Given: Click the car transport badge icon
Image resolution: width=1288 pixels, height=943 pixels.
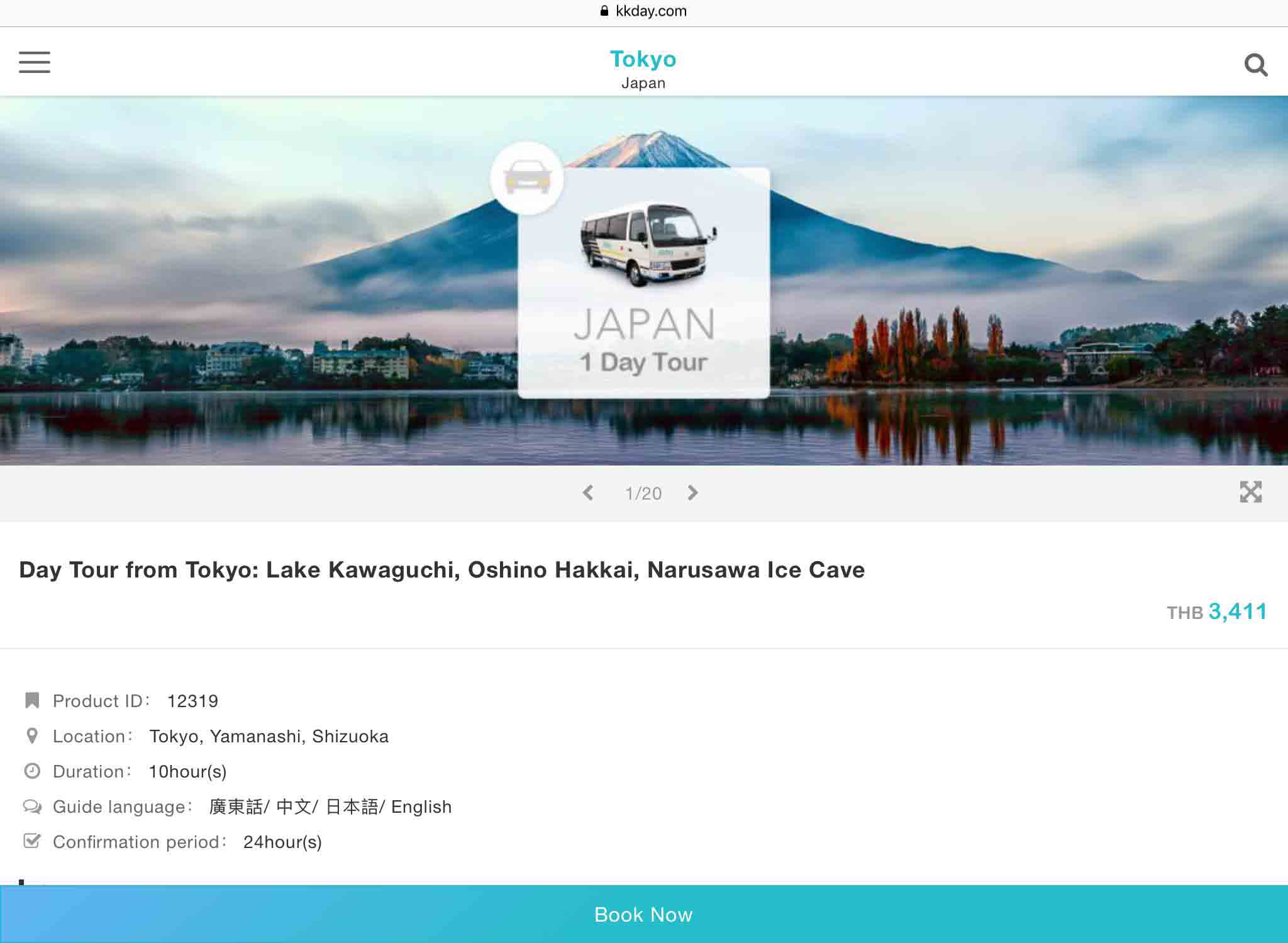Looking at the screenshot, I should [527, 179].
